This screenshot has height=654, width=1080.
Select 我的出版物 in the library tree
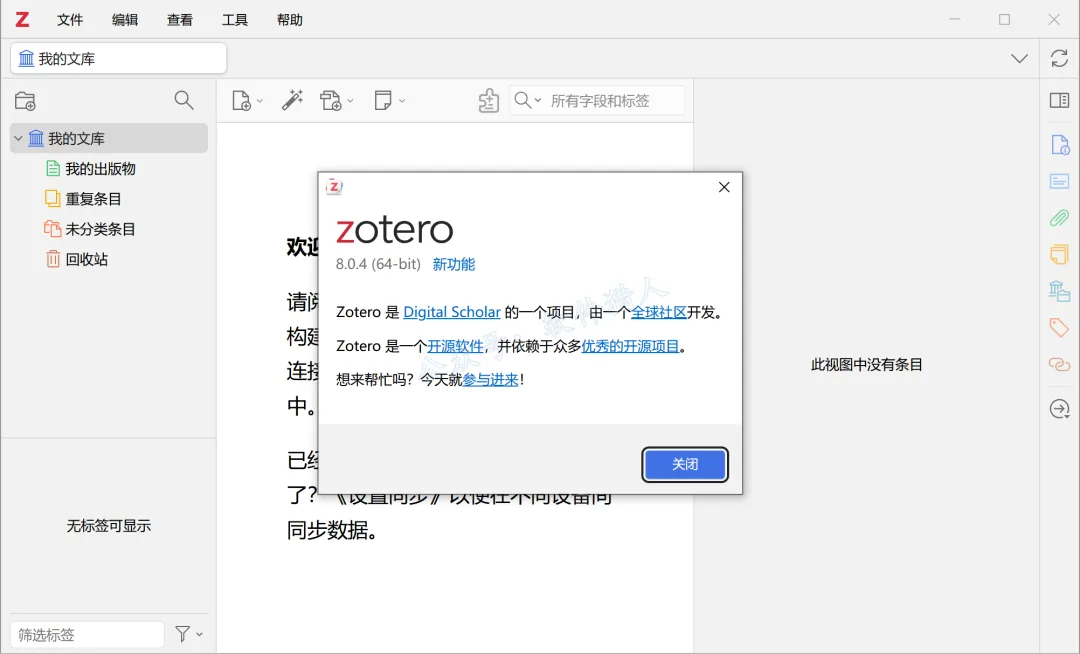pyautogui.click(x=109, y=169)
